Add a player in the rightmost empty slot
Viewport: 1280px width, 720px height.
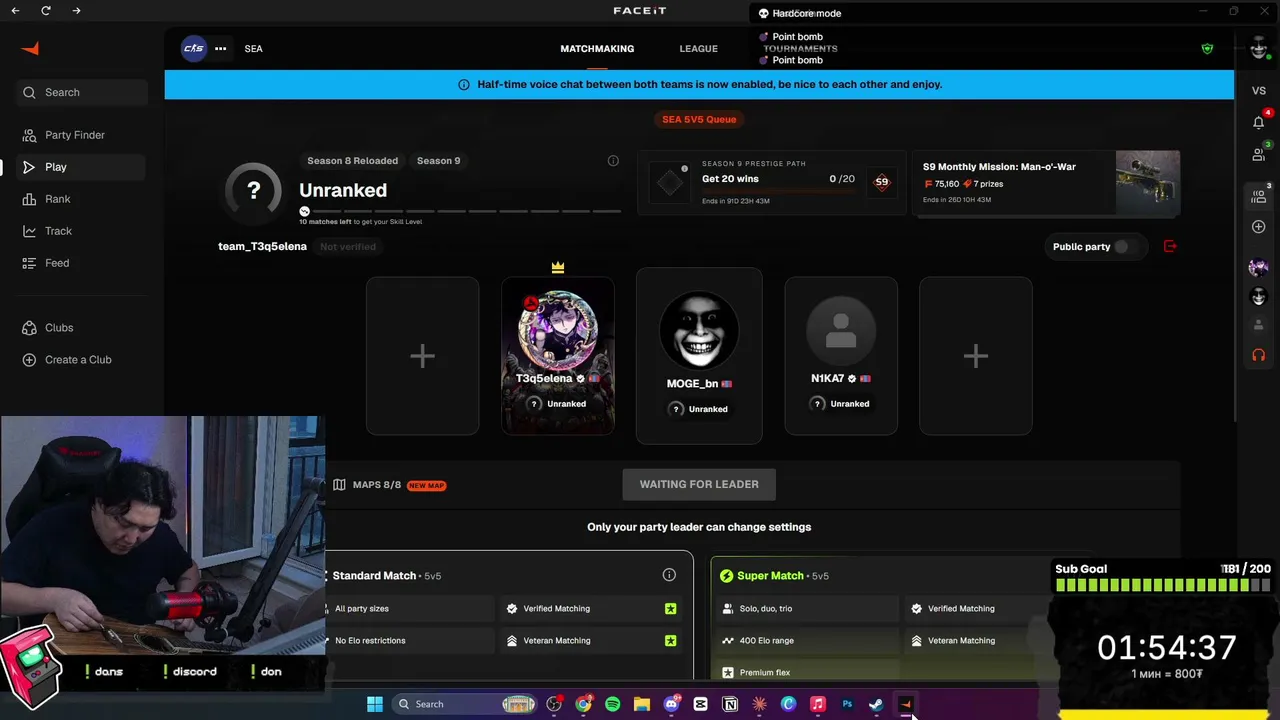[975, 356]
